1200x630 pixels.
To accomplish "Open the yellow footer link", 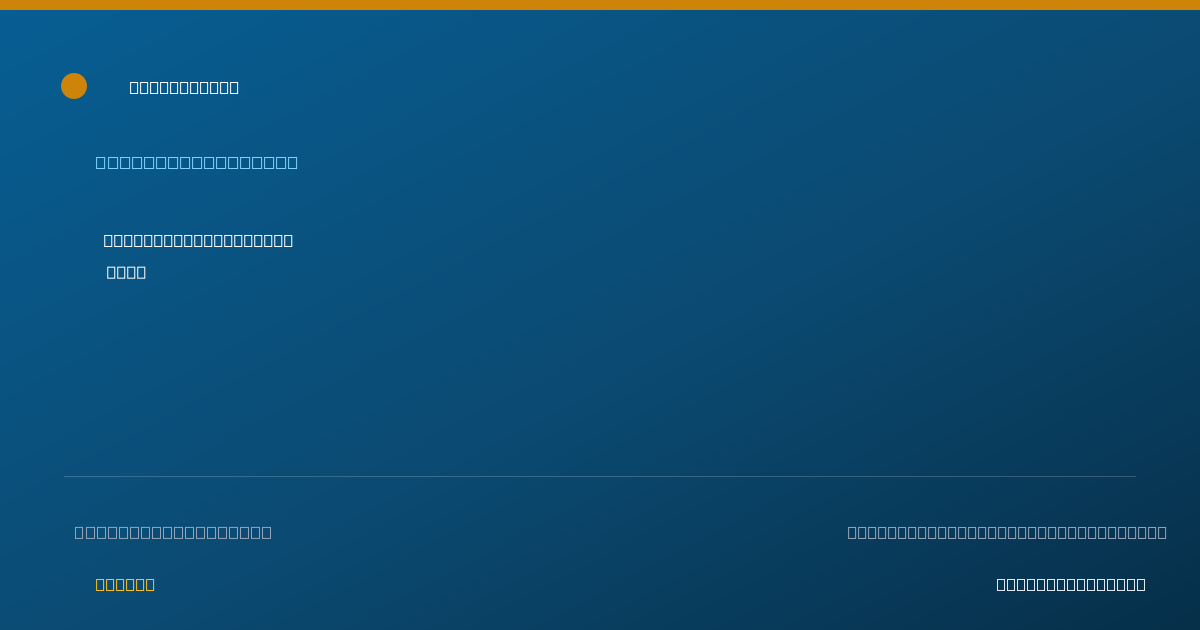I will tap(125, 584).
